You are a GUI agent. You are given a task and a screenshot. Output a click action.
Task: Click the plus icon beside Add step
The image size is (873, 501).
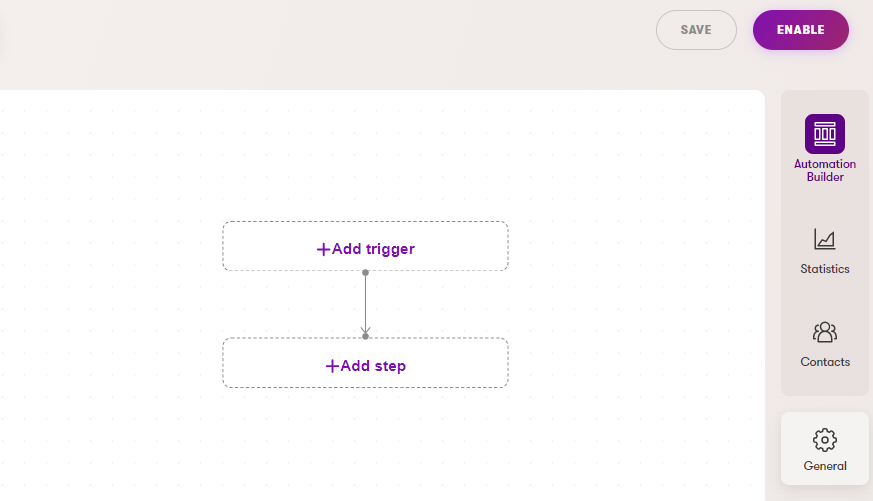pos(332,366)
